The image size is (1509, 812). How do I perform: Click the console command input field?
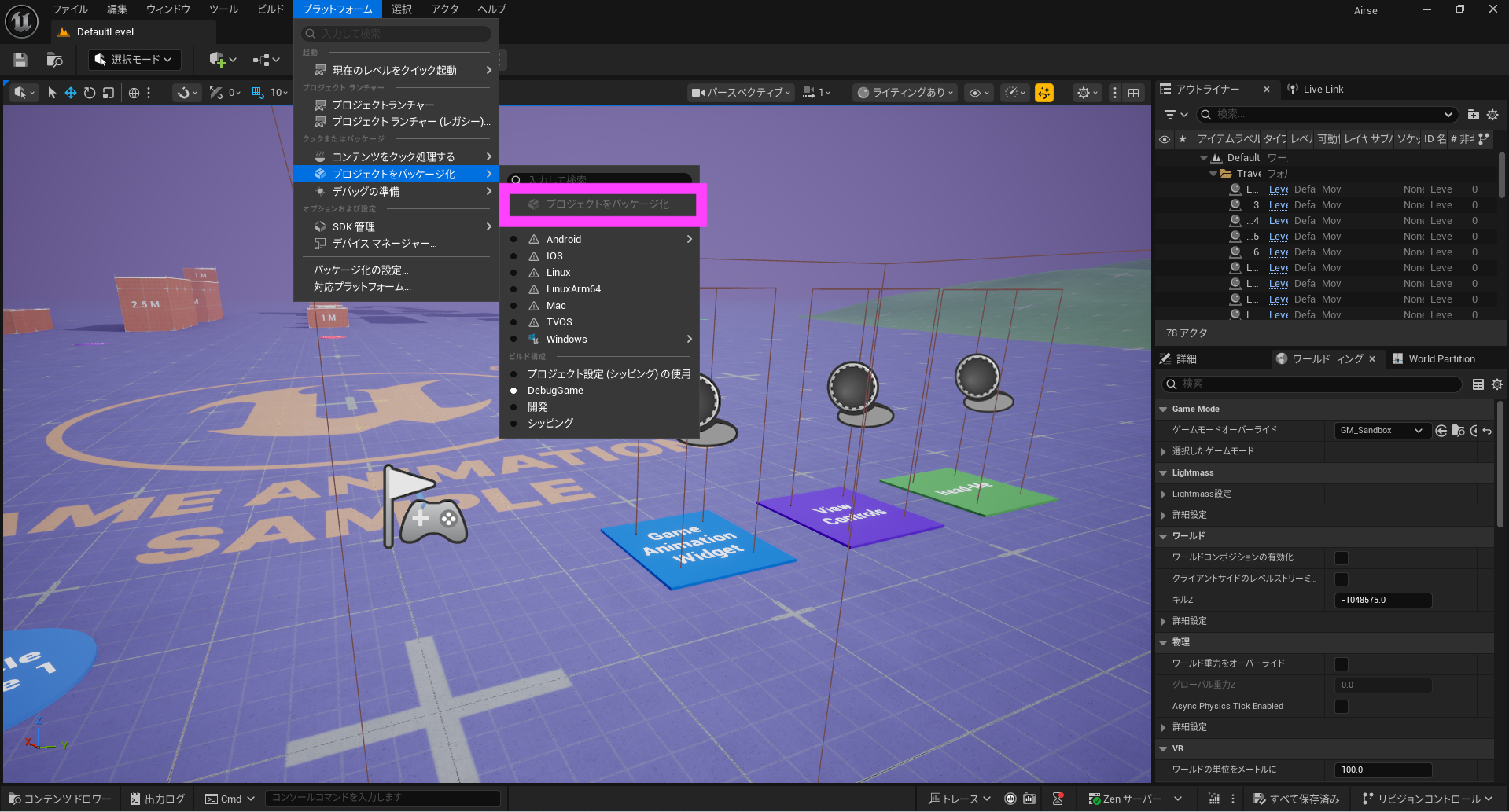382,798
